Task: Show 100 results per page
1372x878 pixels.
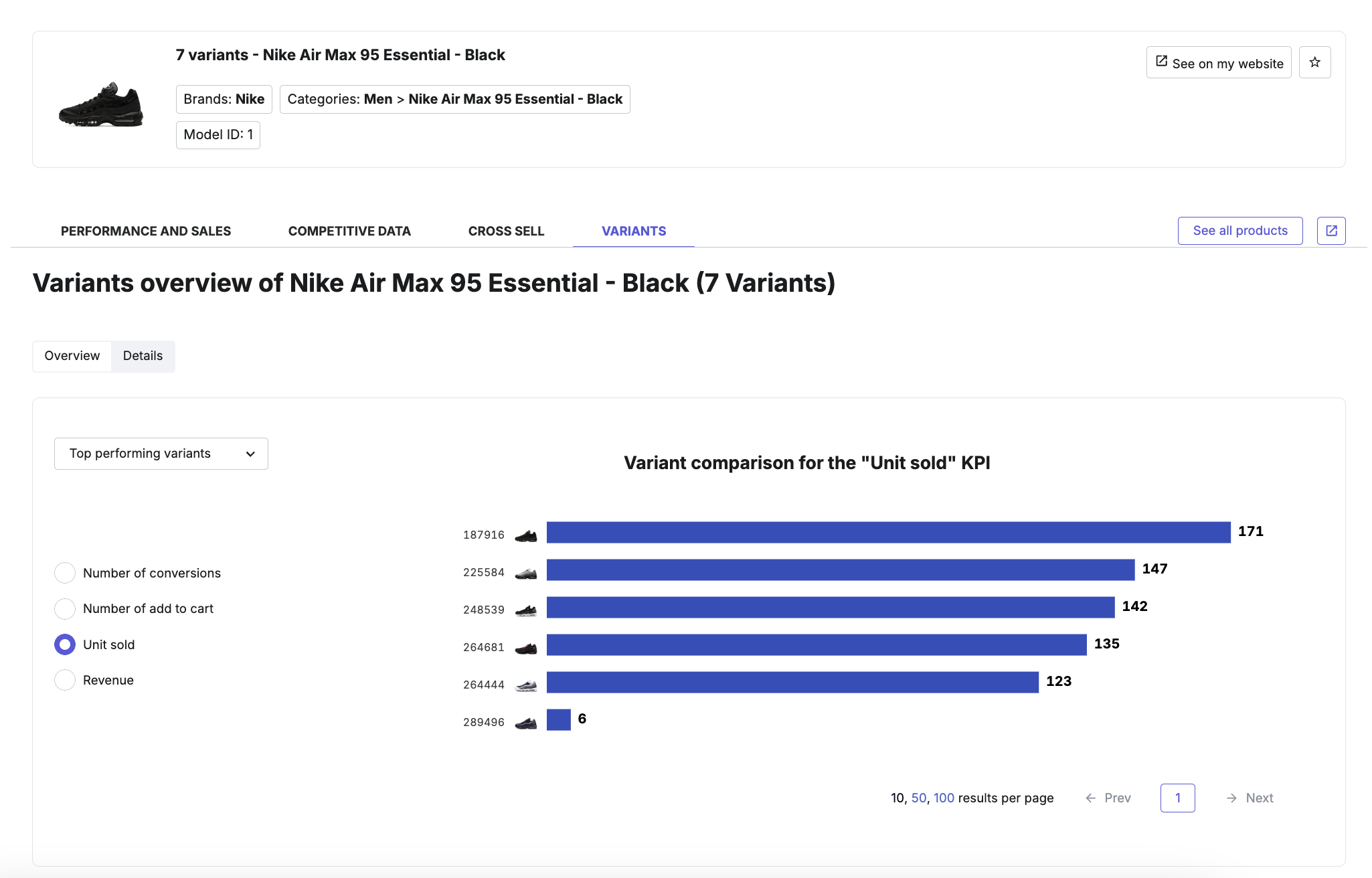Action: click(x=944, y=798)
